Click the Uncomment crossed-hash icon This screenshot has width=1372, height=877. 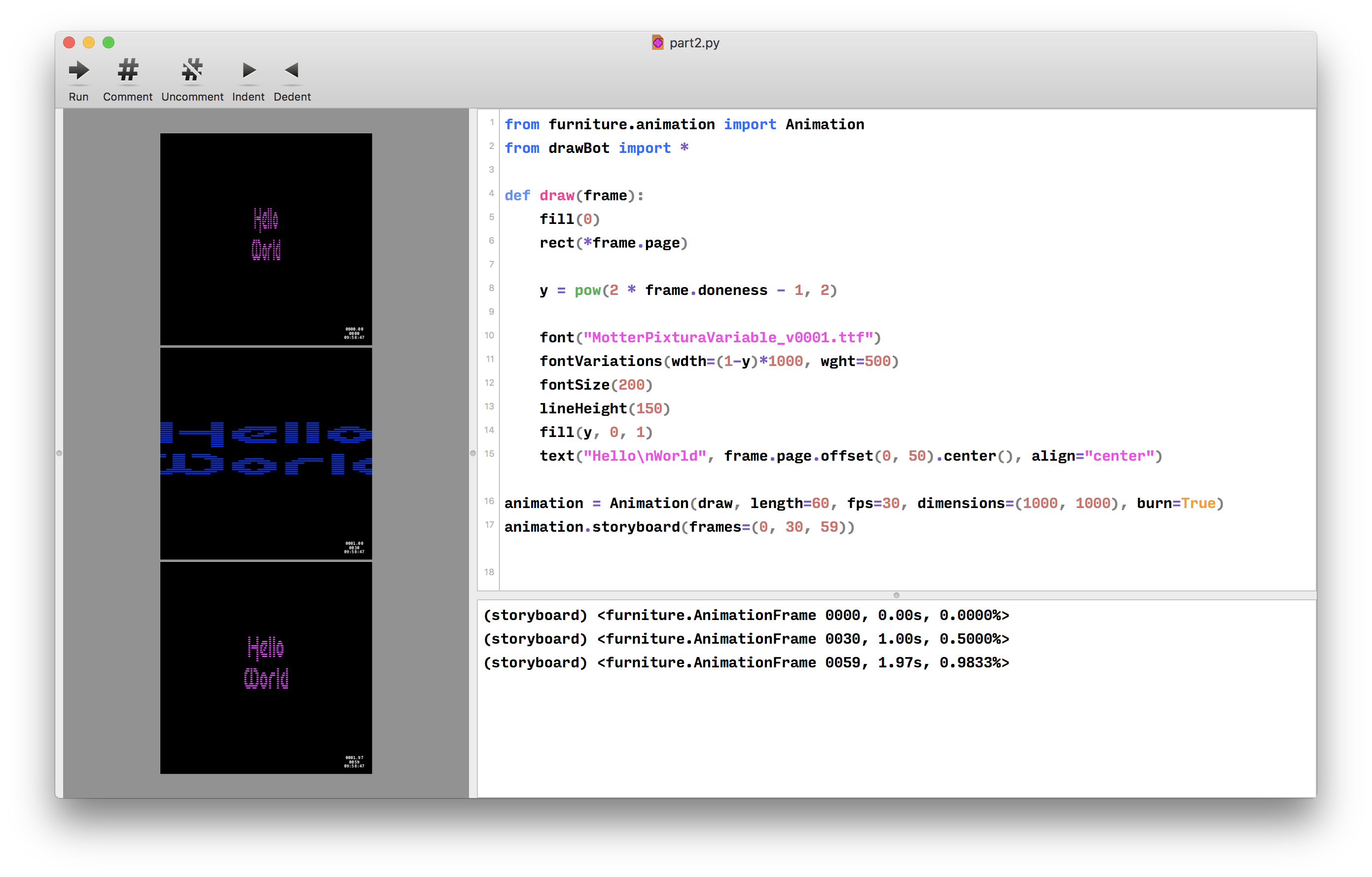(192, 70)
